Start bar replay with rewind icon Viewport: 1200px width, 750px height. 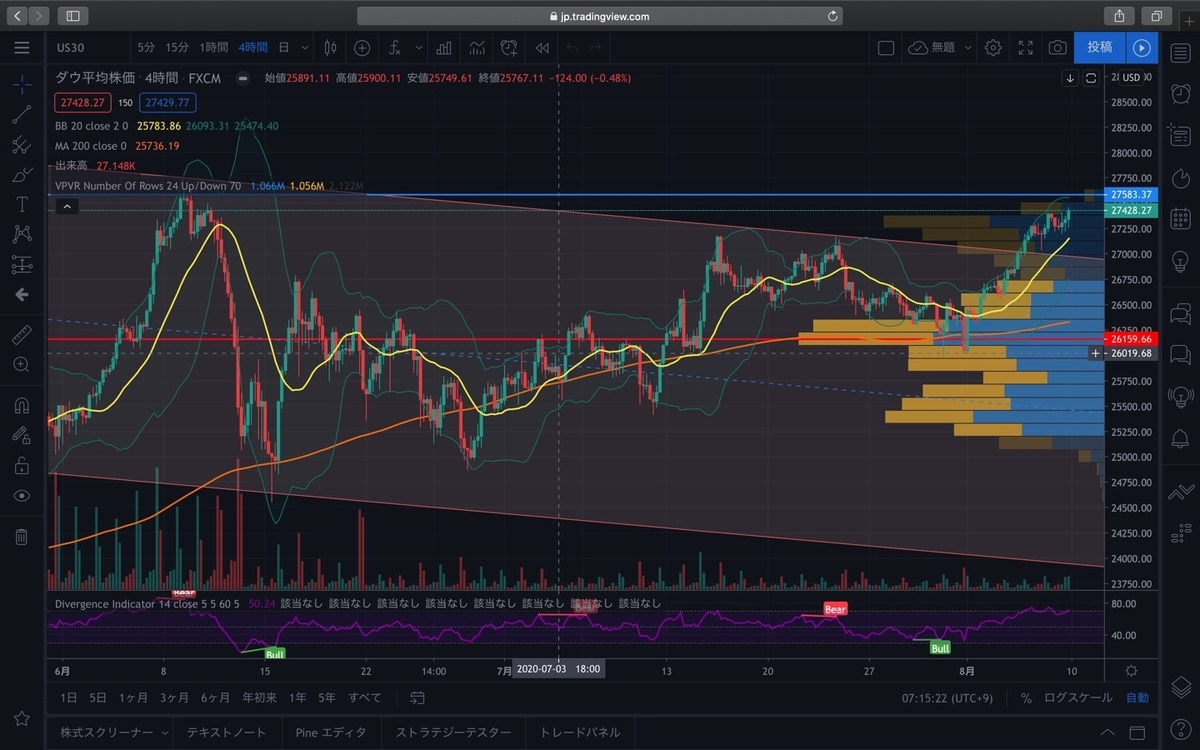click(542, 47)
